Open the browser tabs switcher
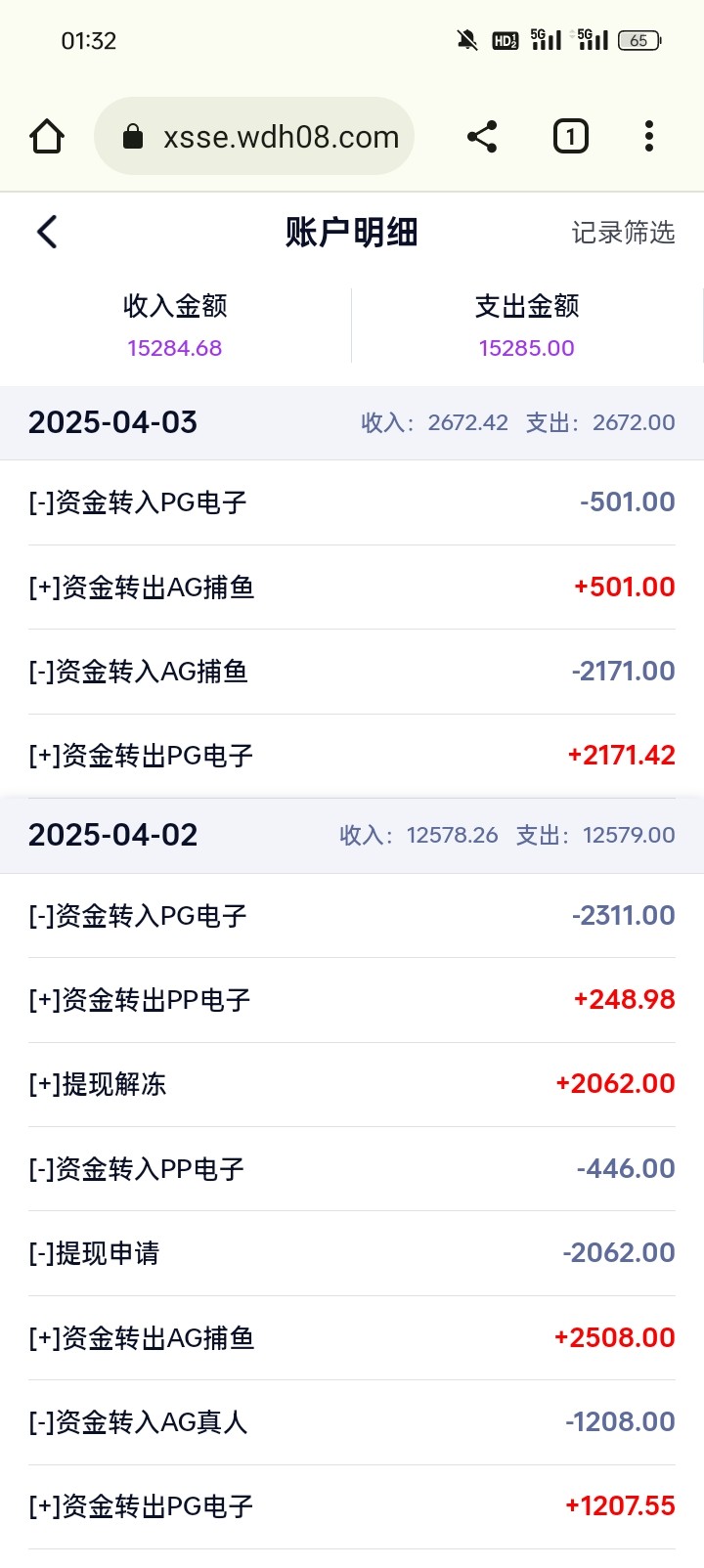Viewport: 704px width, 1568px height. [x=570, y=137]
